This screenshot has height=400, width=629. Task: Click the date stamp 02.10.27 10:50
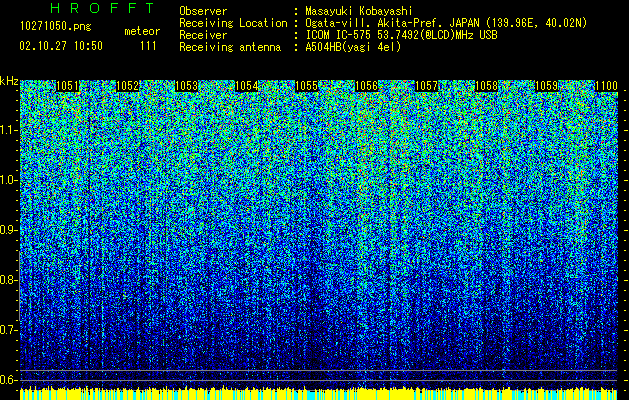click(61, 46)
